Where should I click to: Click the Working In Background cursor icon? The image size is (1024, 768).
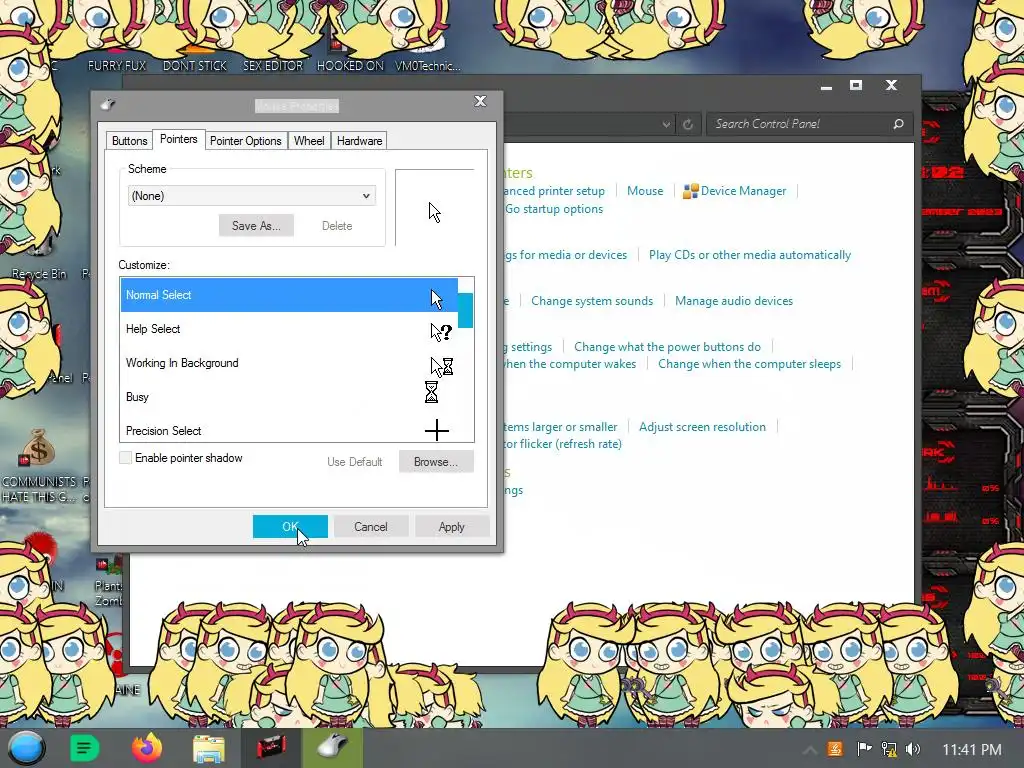441,366
